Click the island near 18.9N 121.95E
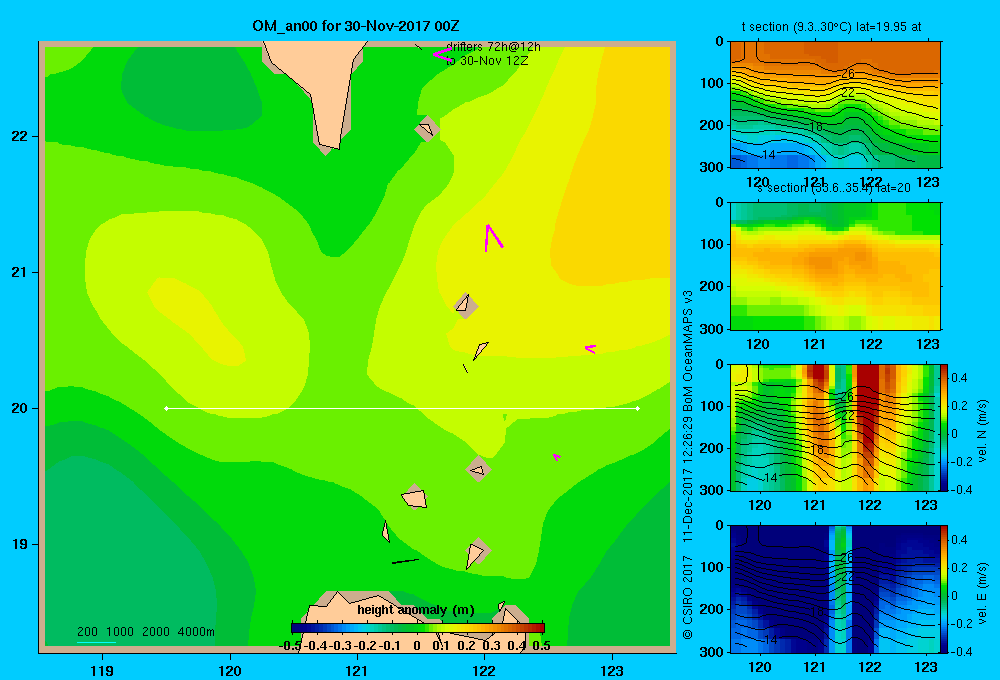This screenshot has height=680, width=1000. coord(476,552)
